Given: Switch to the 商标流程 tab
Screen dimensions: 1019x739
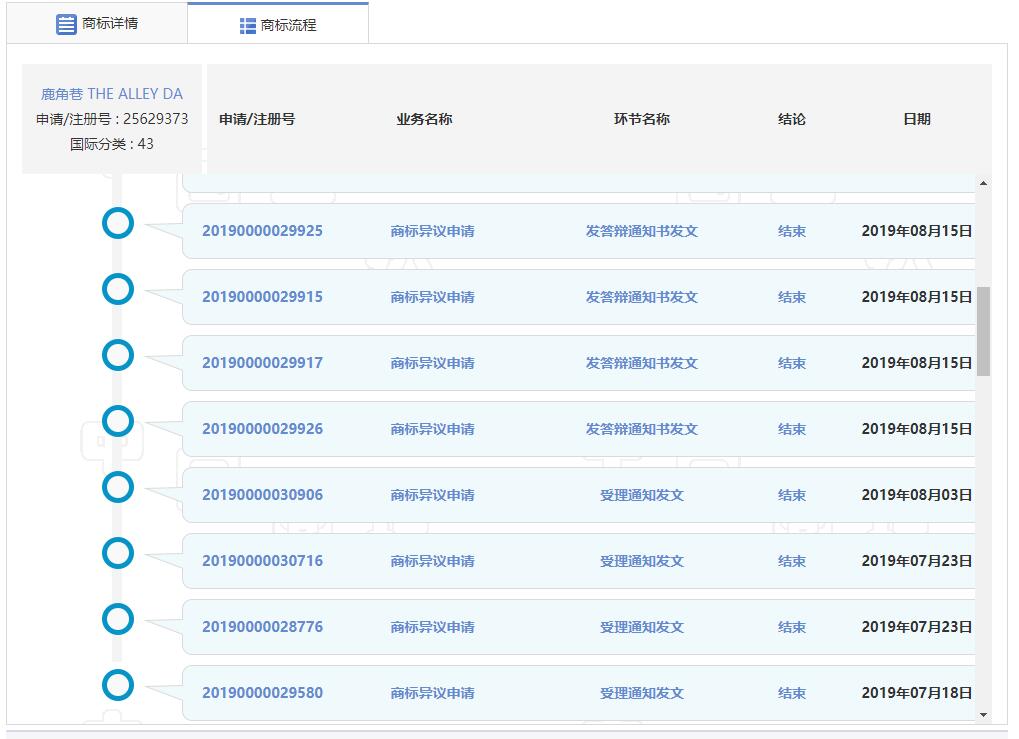Looking at the screenshot, I should click(x=278, y=25).
